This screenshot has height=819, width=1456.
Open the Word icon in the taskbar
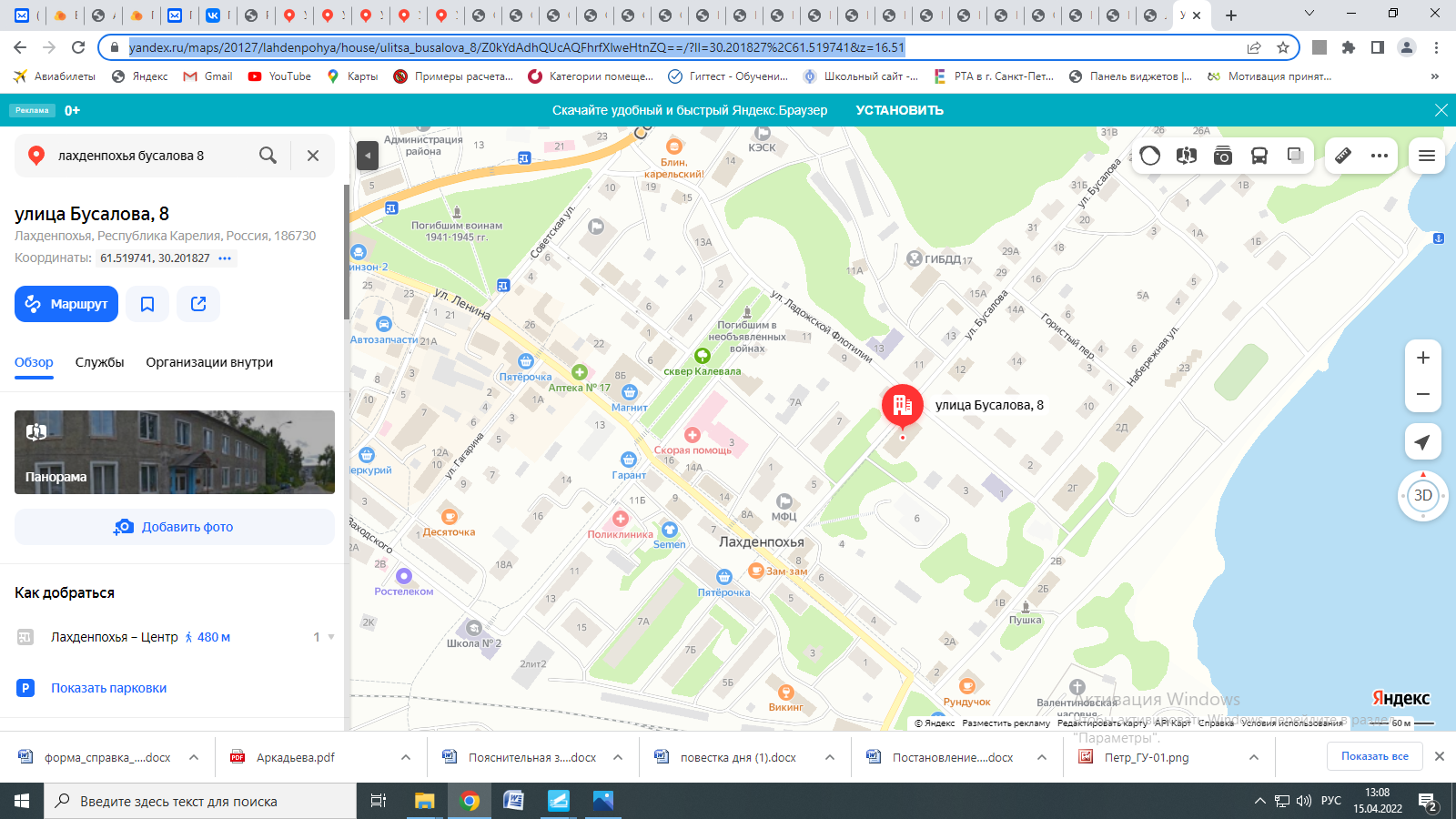coord(513,801)
